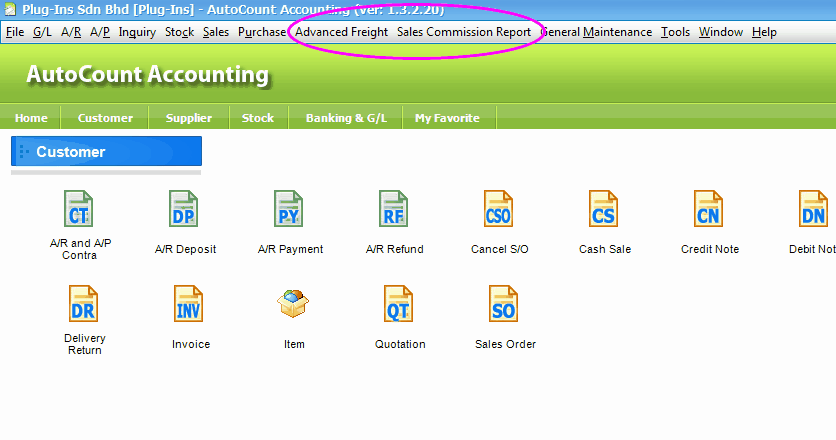Open the Tools menu
This screenshot has width=836, height=440.
pyautogui.click(x=676, y=32)
